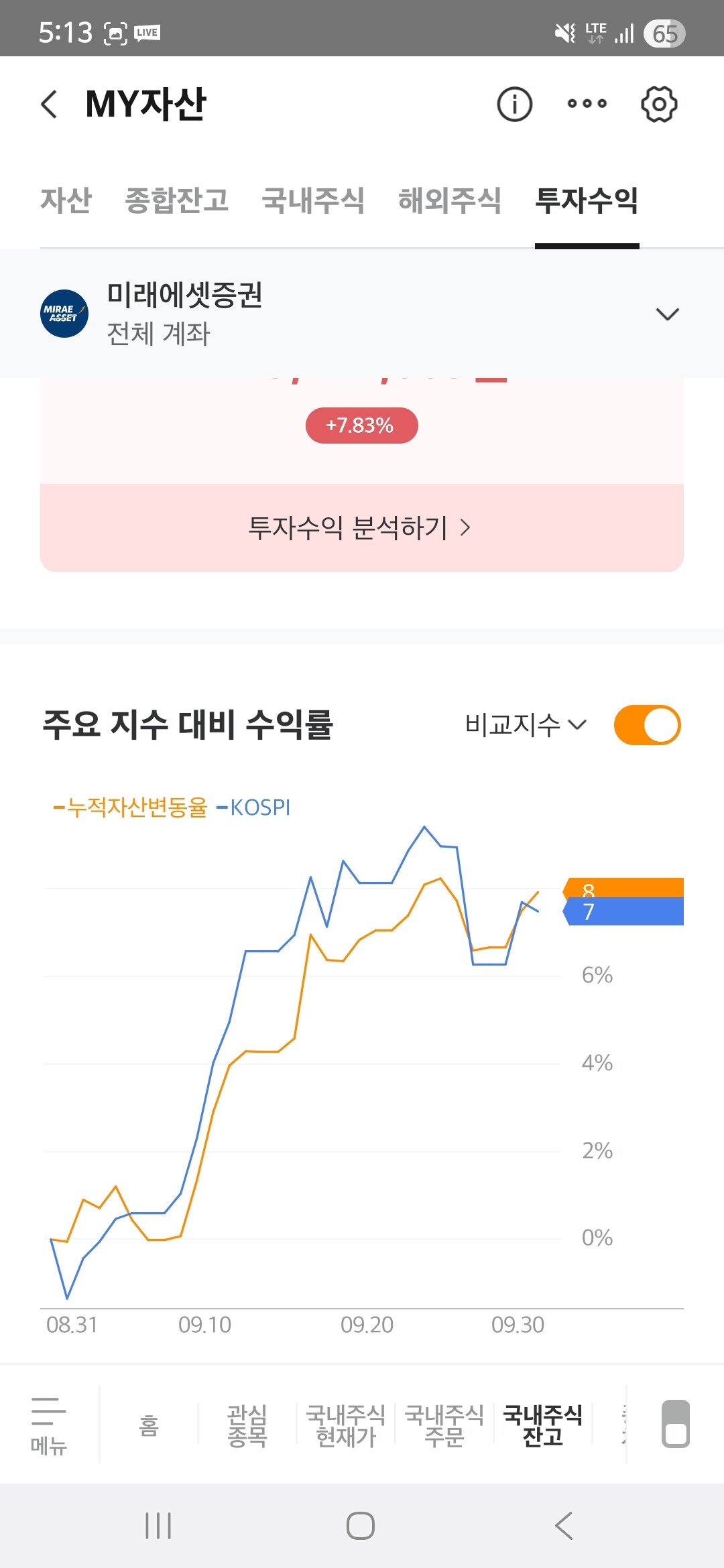Tap the +7.83% return badge
This screenshot has height=1568, width=724.
point(361,426)
